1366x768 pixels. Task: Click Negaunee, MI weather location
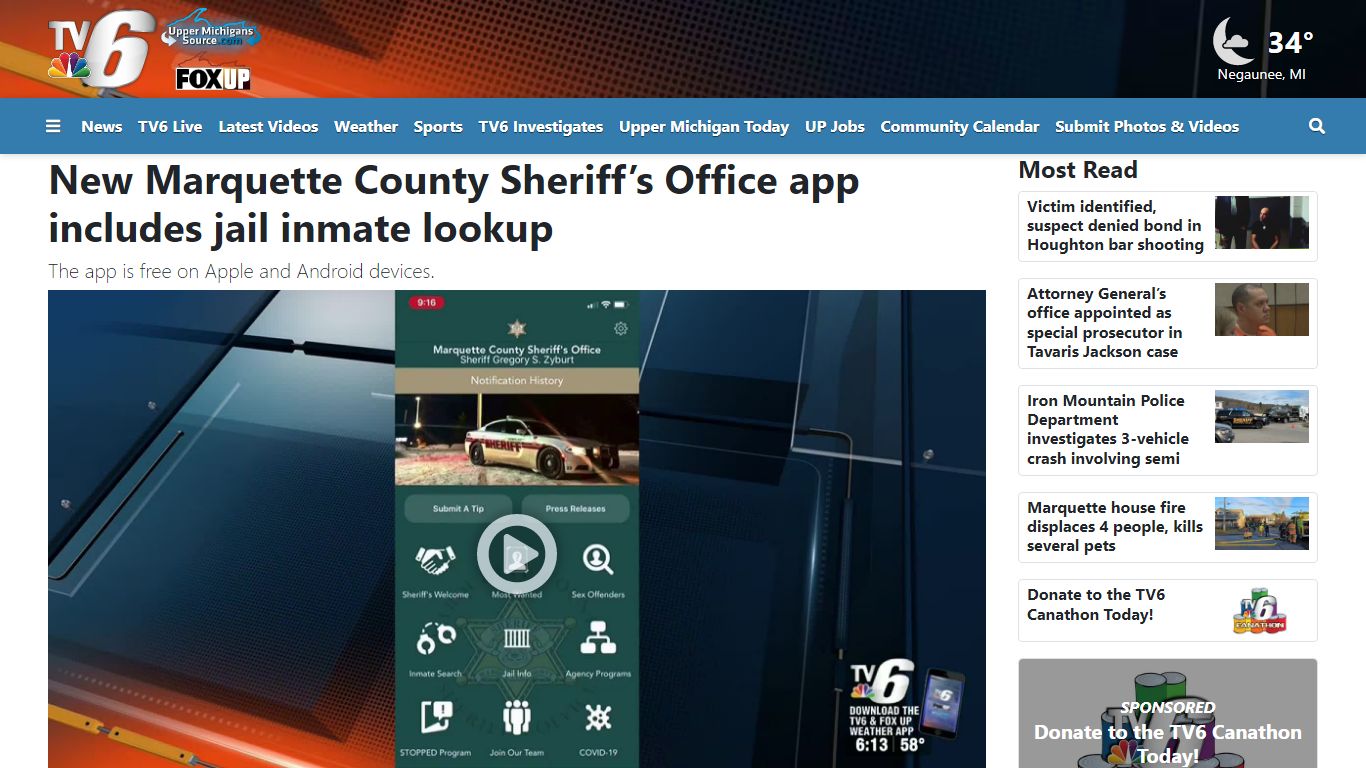click(1261, 75)
